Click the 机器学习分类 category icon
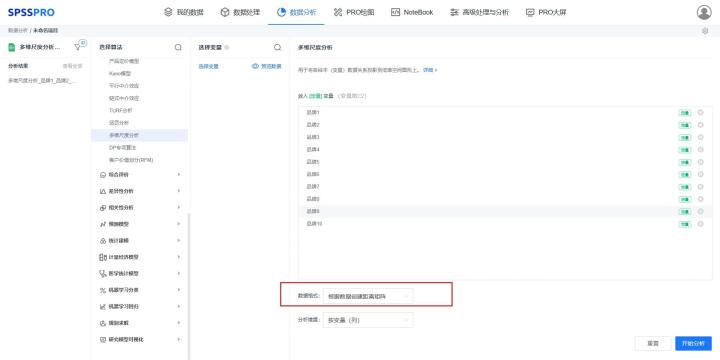Screen dimensions: 720x360 pos(103,290)
